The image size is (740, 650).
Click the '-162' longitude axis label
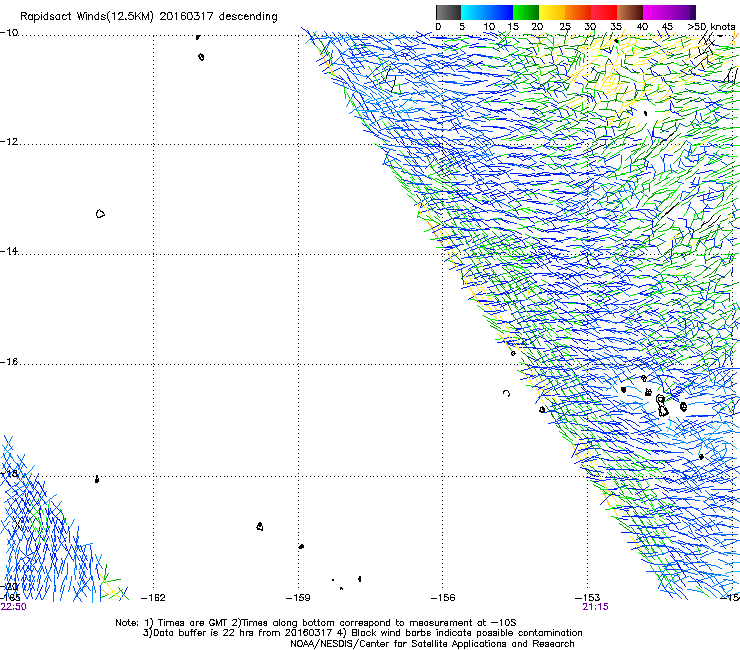(x=153, y=598)
